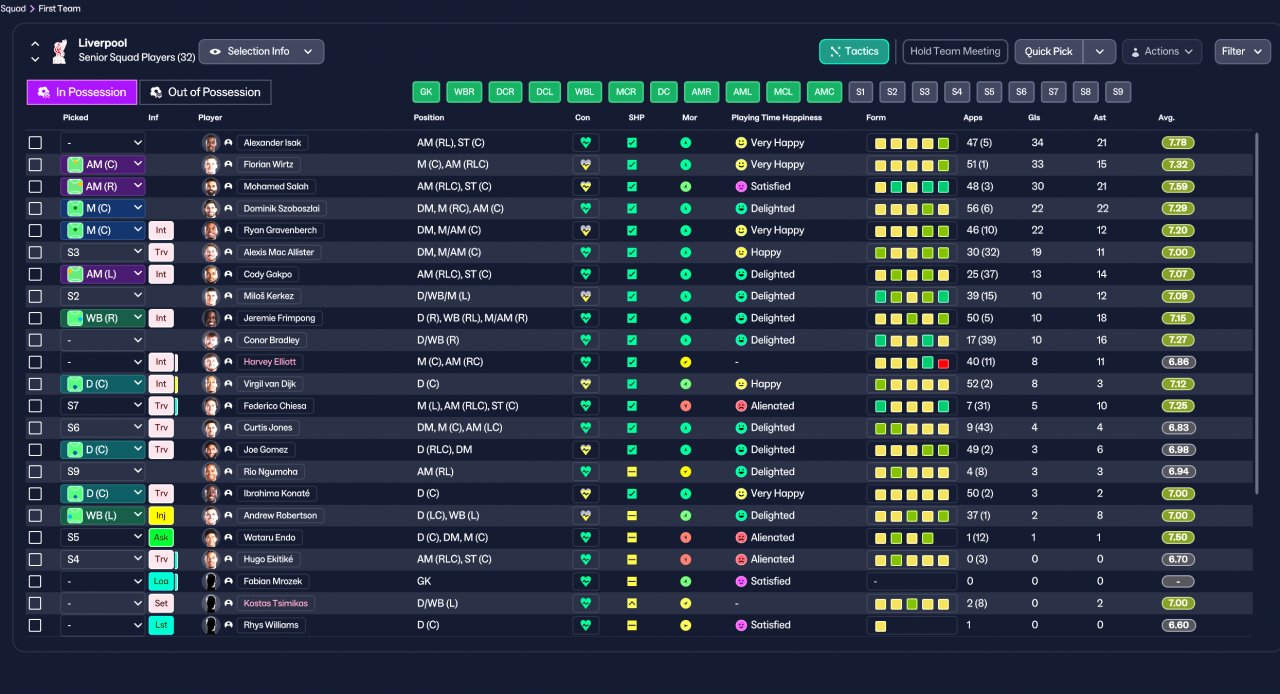1280x694 pixels.
Task: Click Rhys Williams's 6.60 average rating pill
Action: click(x=1178, y=625)
